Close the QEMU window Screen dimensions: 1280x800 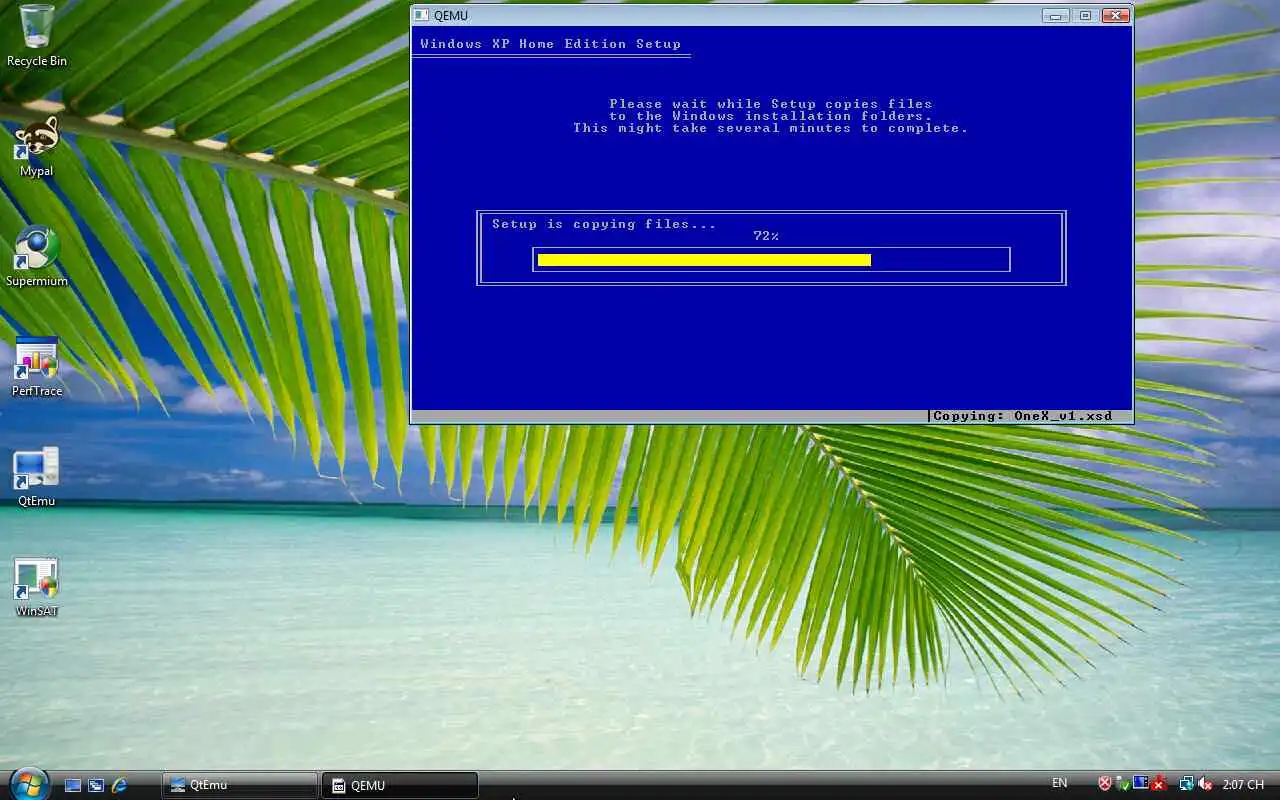pyautogui.click(x=1115, y=15)
